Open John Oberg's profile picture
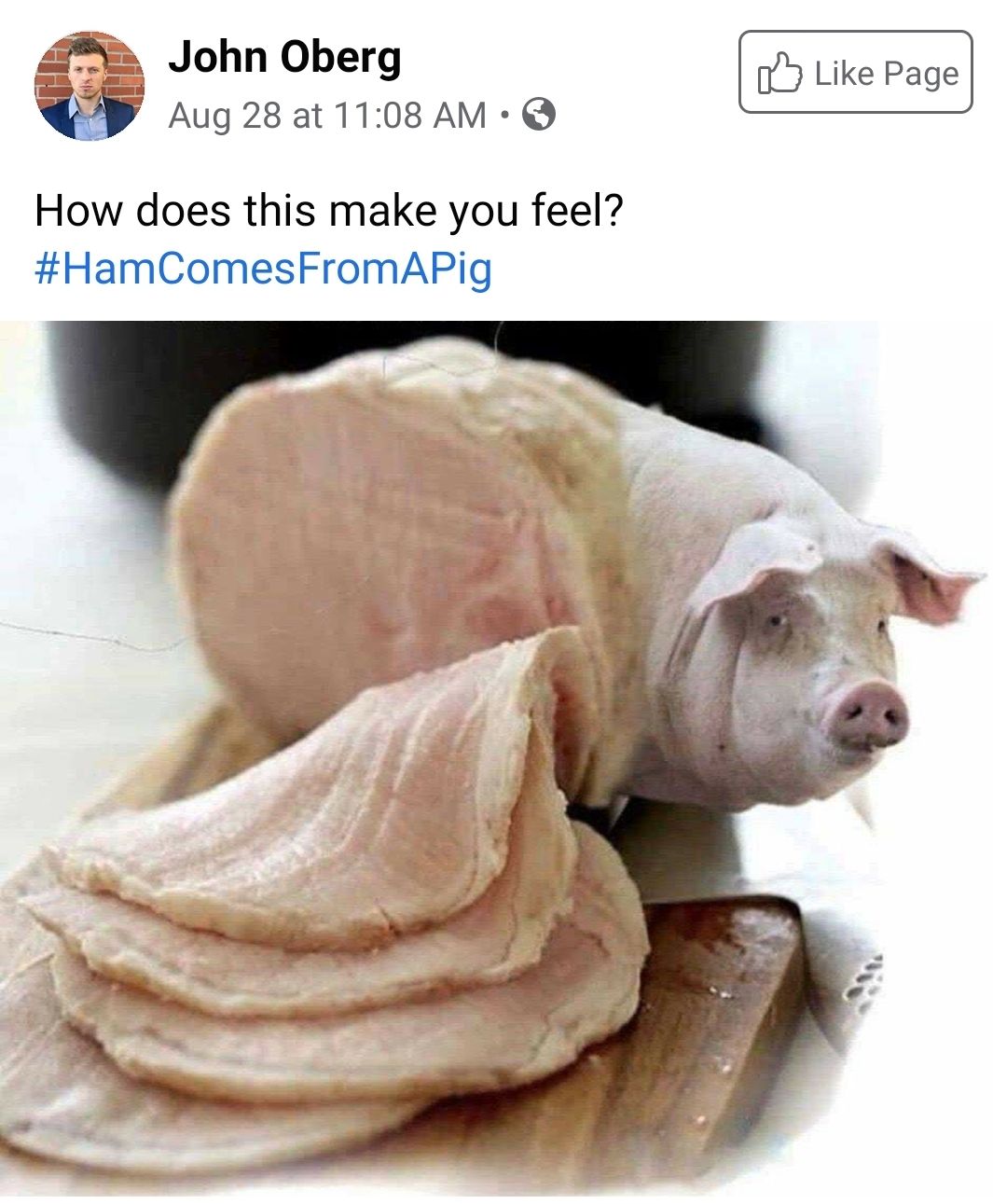This screenshot has width=993, height=1204. tap(90, 86)
